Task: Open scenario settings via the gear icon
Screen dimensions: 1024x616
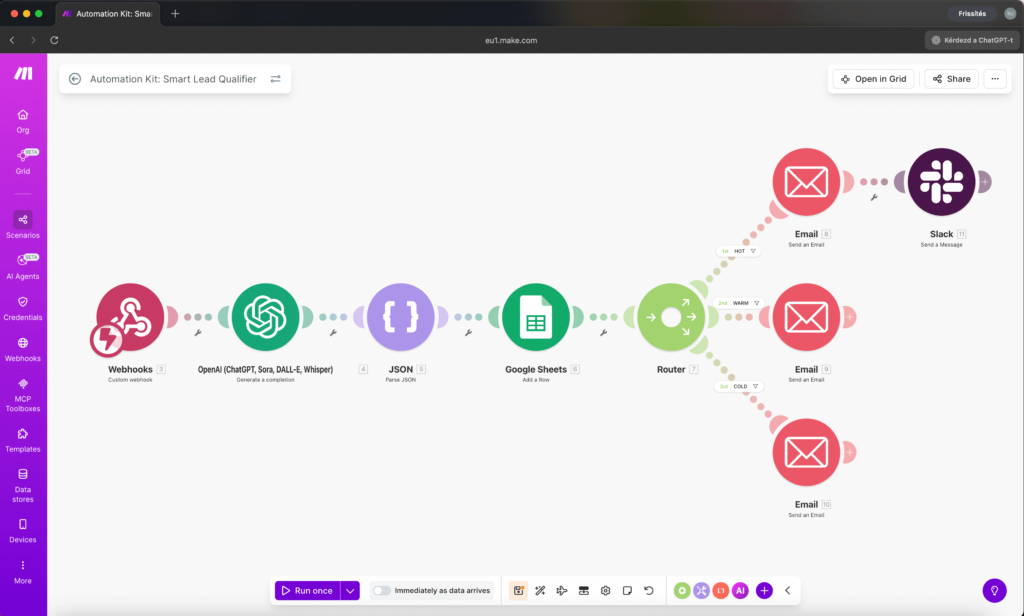Action: pyautogui.click(x=605, y=590)
